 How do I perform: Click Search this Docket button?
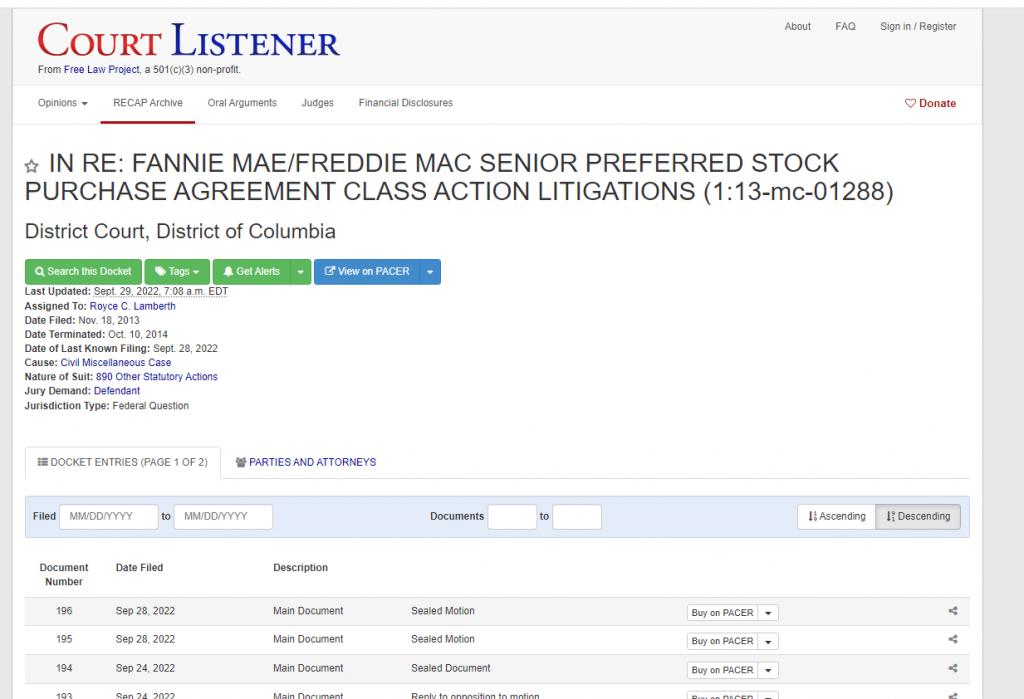[83, 272]
